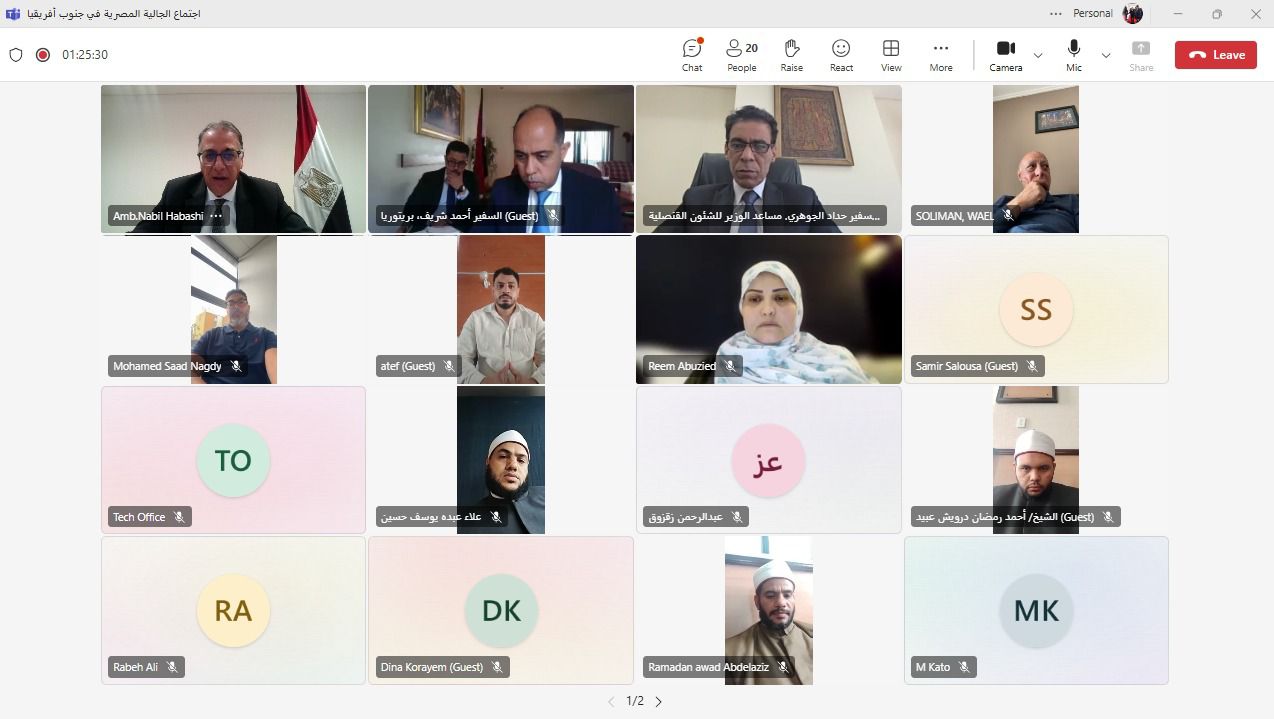Click the shield security icon
Image resolution: width=1274 pixels, height=719 pixels.
pyautogui.click(x=16, y=55)
